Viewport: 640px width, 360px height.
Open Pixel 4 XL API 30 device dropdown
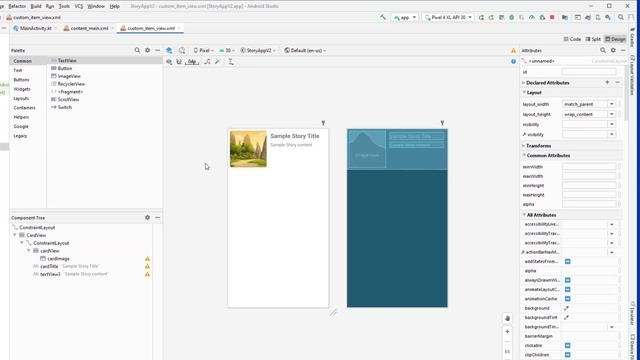click(449, 18)
